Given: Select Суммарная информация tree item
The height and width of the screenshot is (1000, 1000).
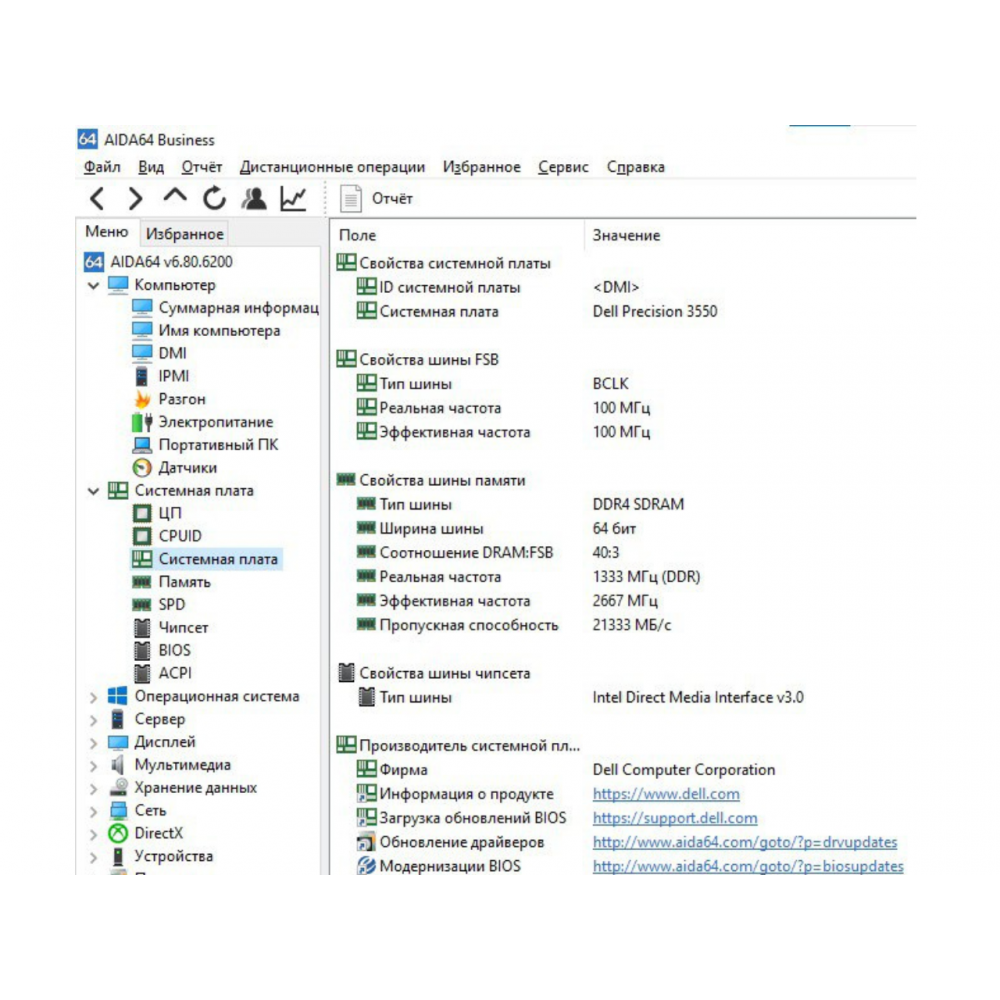Looking at the screenshot, I should point(226,308).
